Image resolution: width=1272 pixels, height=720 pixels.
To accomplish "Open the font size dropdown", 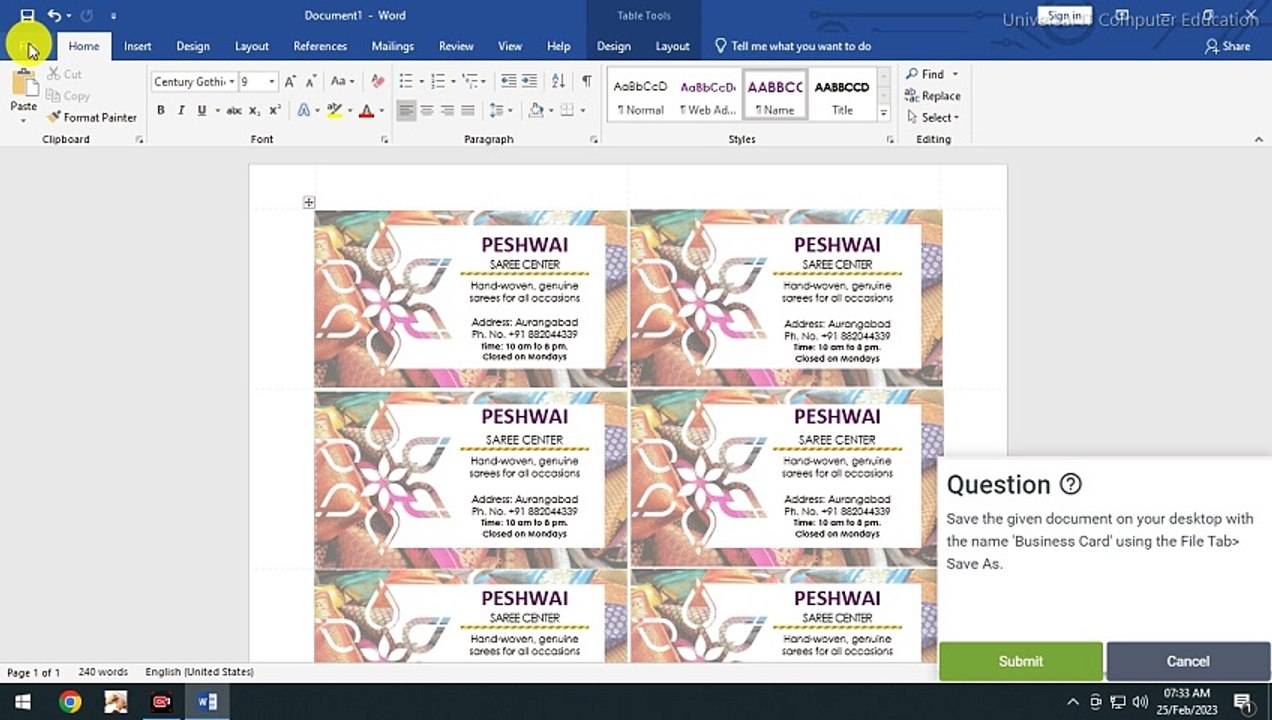I will 272,82.
